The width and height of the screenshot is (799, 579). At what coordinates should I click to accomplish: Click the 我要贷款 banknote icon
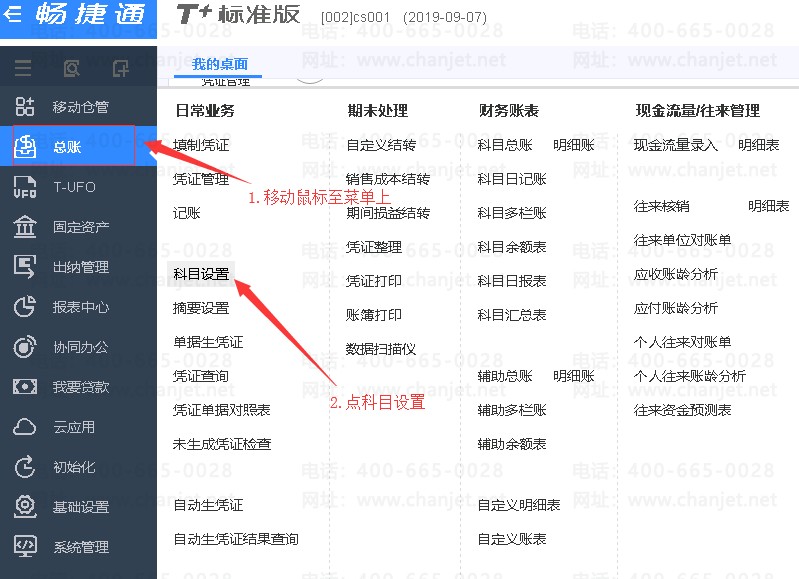coord(24,386)
